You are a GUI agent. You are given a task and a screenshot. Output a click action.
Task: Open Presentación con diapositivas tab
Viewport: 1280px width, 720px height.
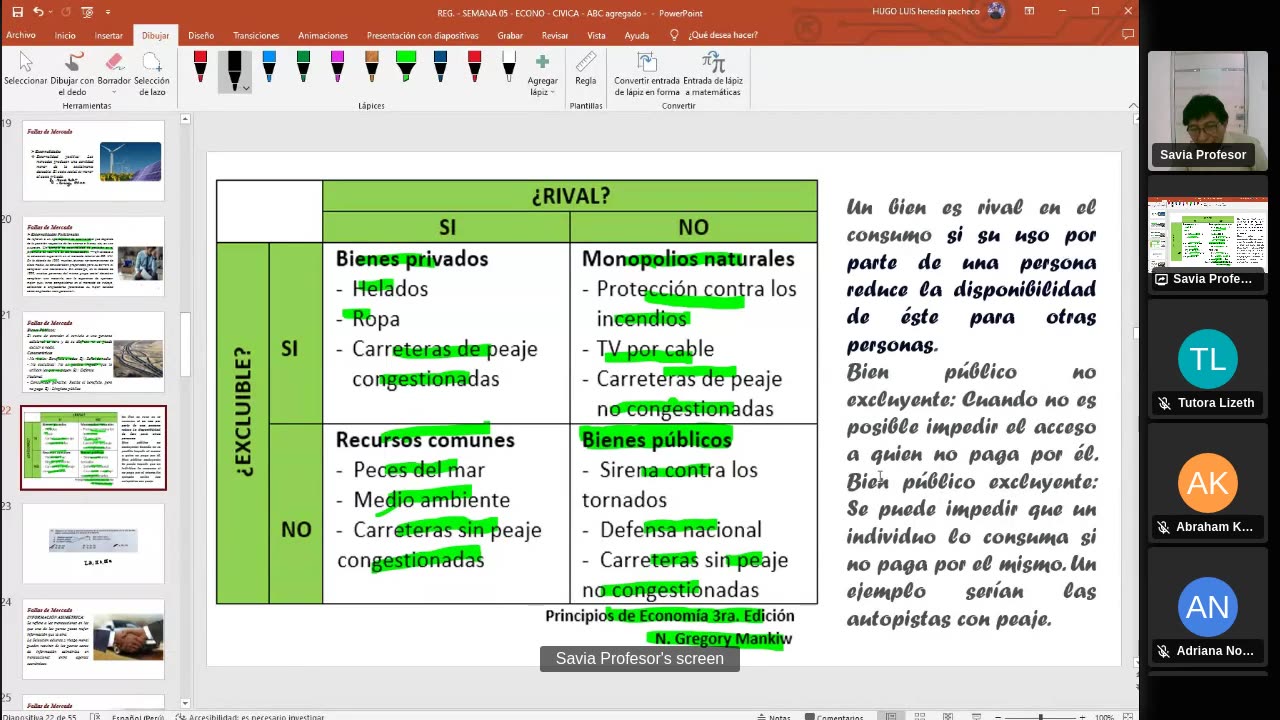pos(422,35)
